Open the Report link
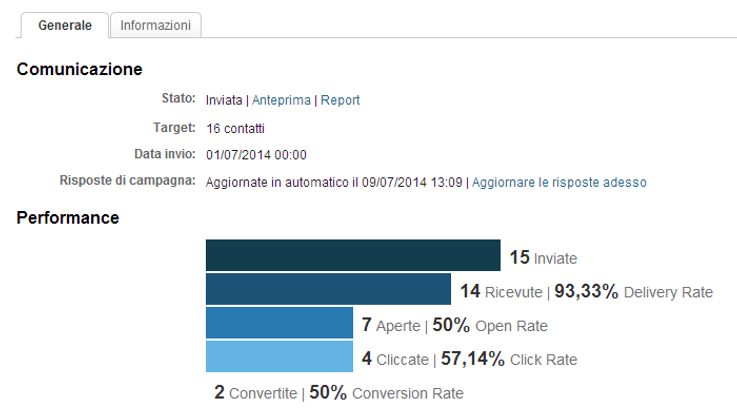 (x=340, y=100)
